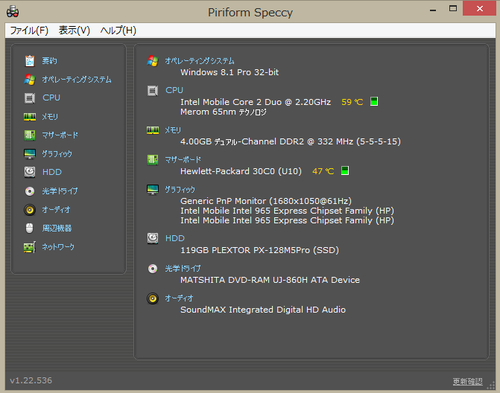500x393 pixels.
Task: Select text SoundMAX Integrated Digital HD Audio
Action: [x=263, y=310]
